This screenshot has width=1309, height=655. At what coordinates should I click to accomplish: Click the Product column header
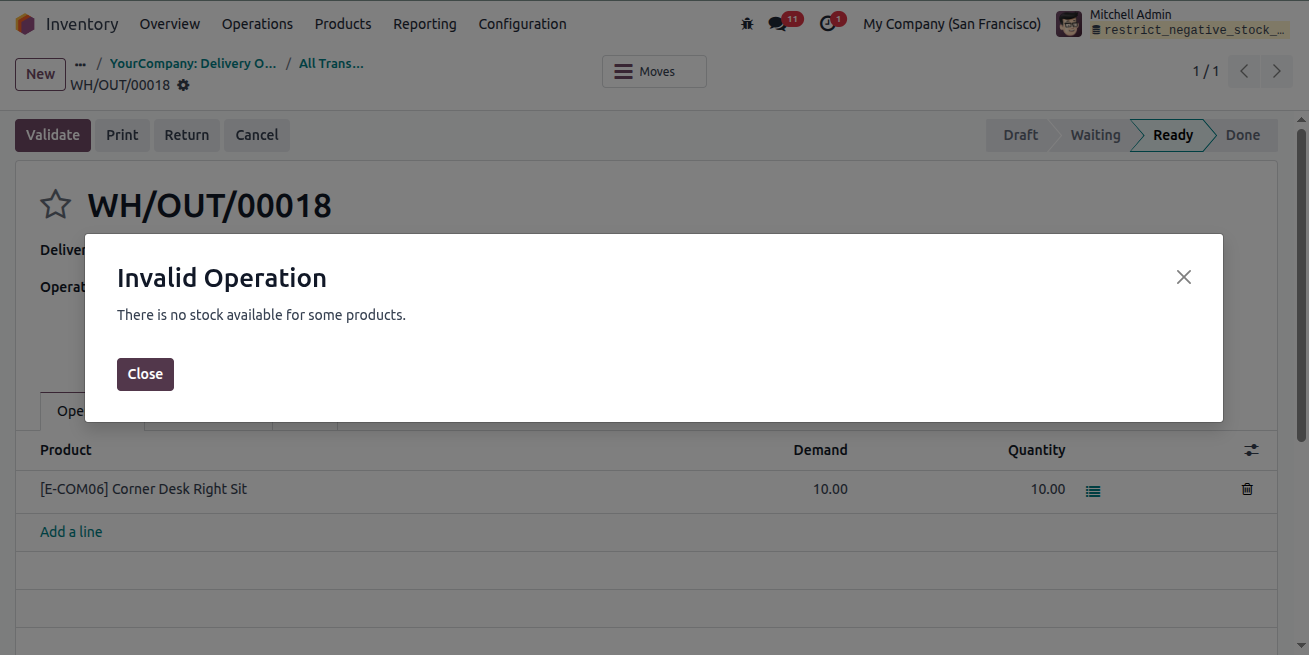[x=66, y=450]
